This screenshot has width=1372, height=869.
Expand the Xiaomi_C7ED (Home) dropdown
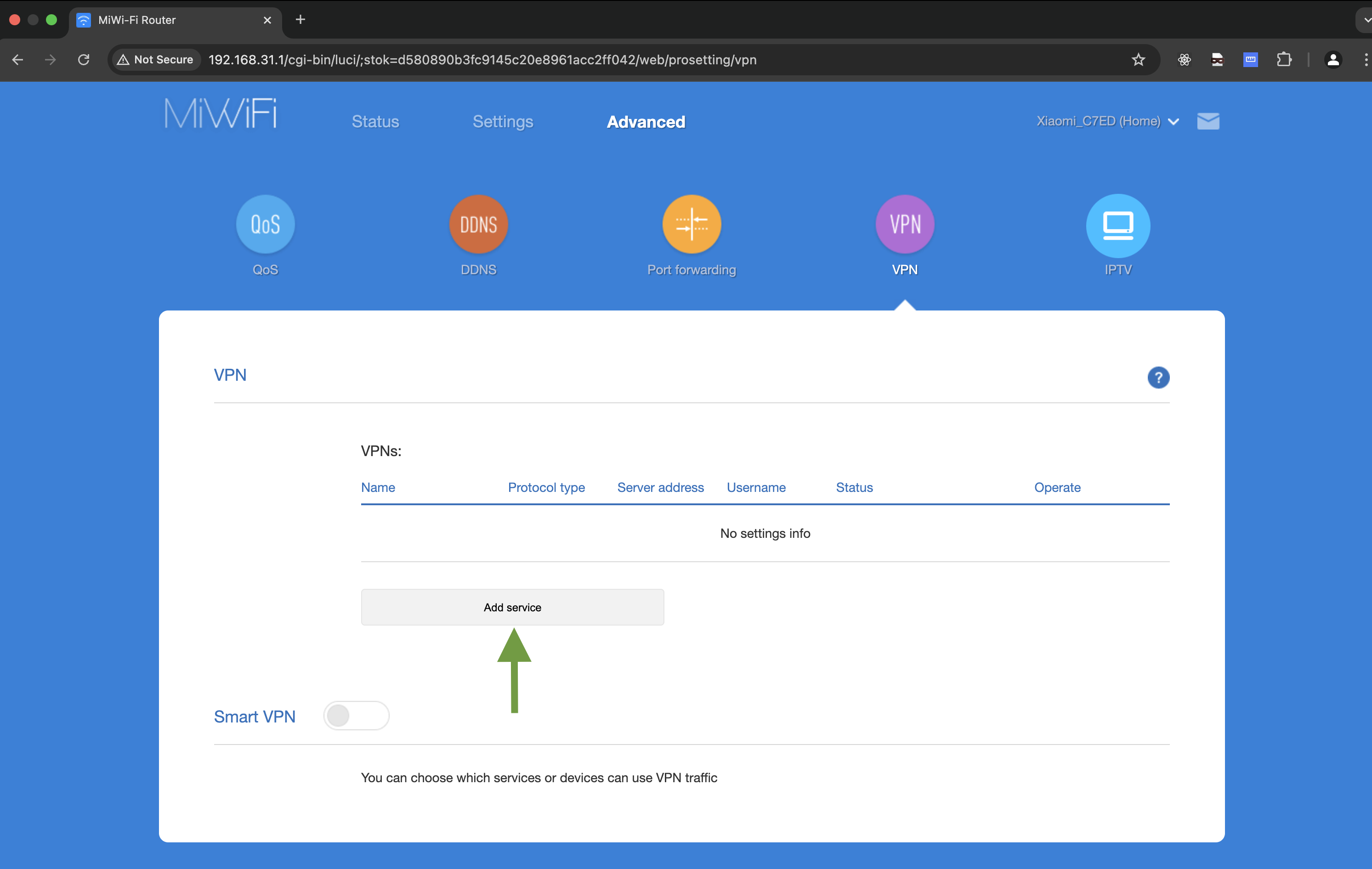point(1107,121)
